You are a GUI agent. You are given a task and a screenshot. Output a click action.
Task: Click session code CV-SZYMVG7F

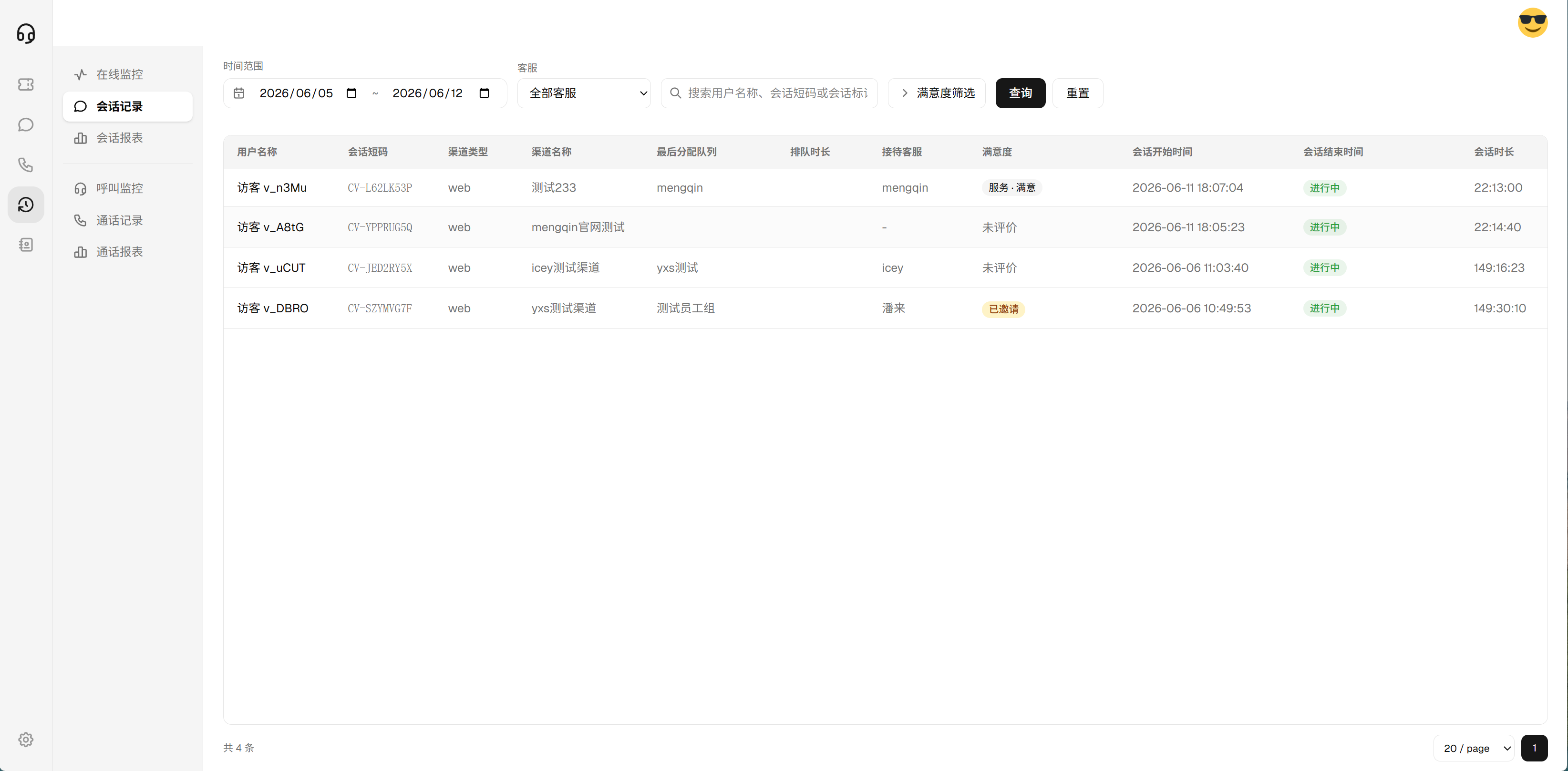tap(380, 308)
